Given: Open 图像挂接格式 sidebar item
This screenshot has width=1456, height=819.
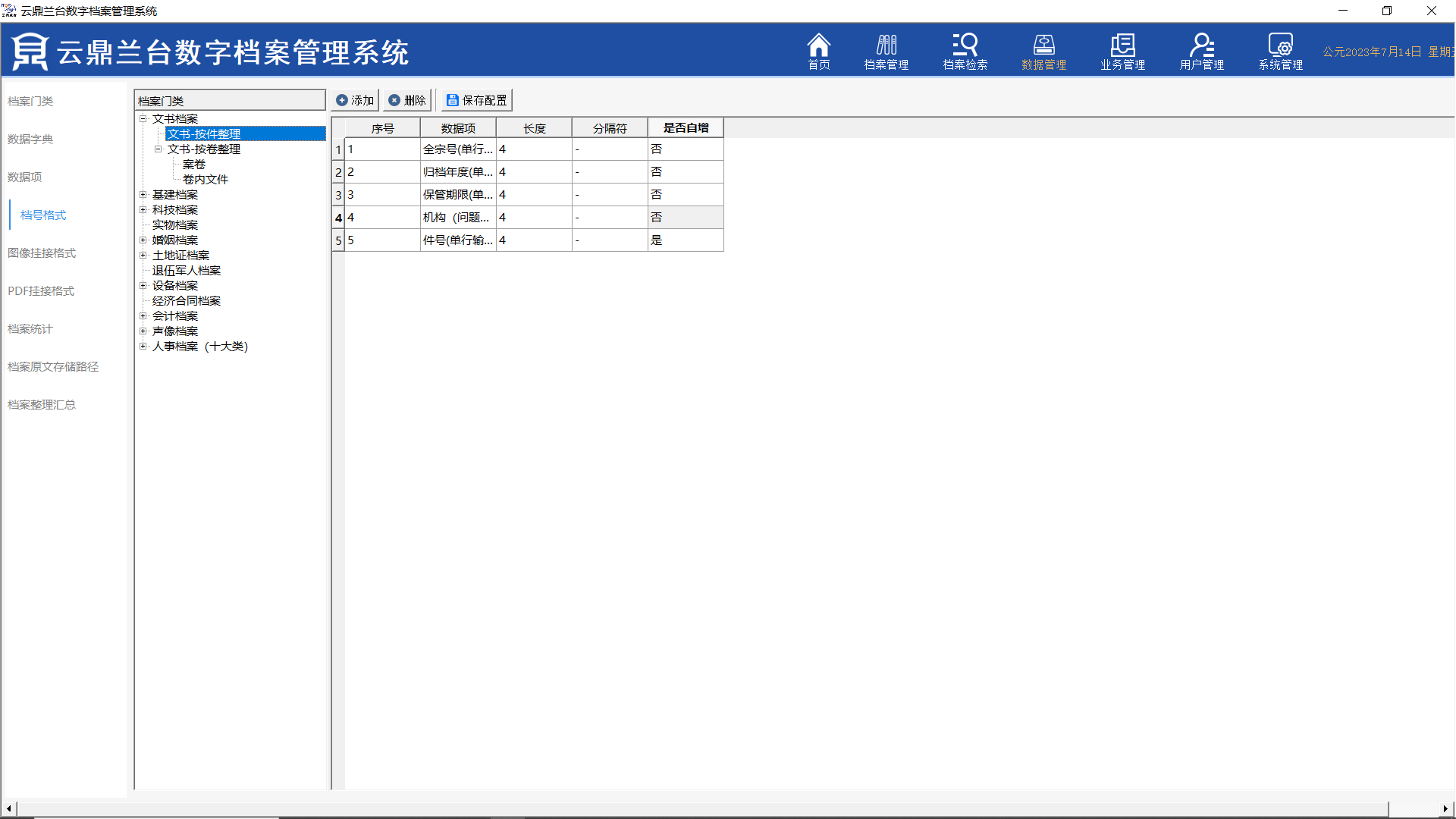Looking at the screenshot, I should click(42, 253).
